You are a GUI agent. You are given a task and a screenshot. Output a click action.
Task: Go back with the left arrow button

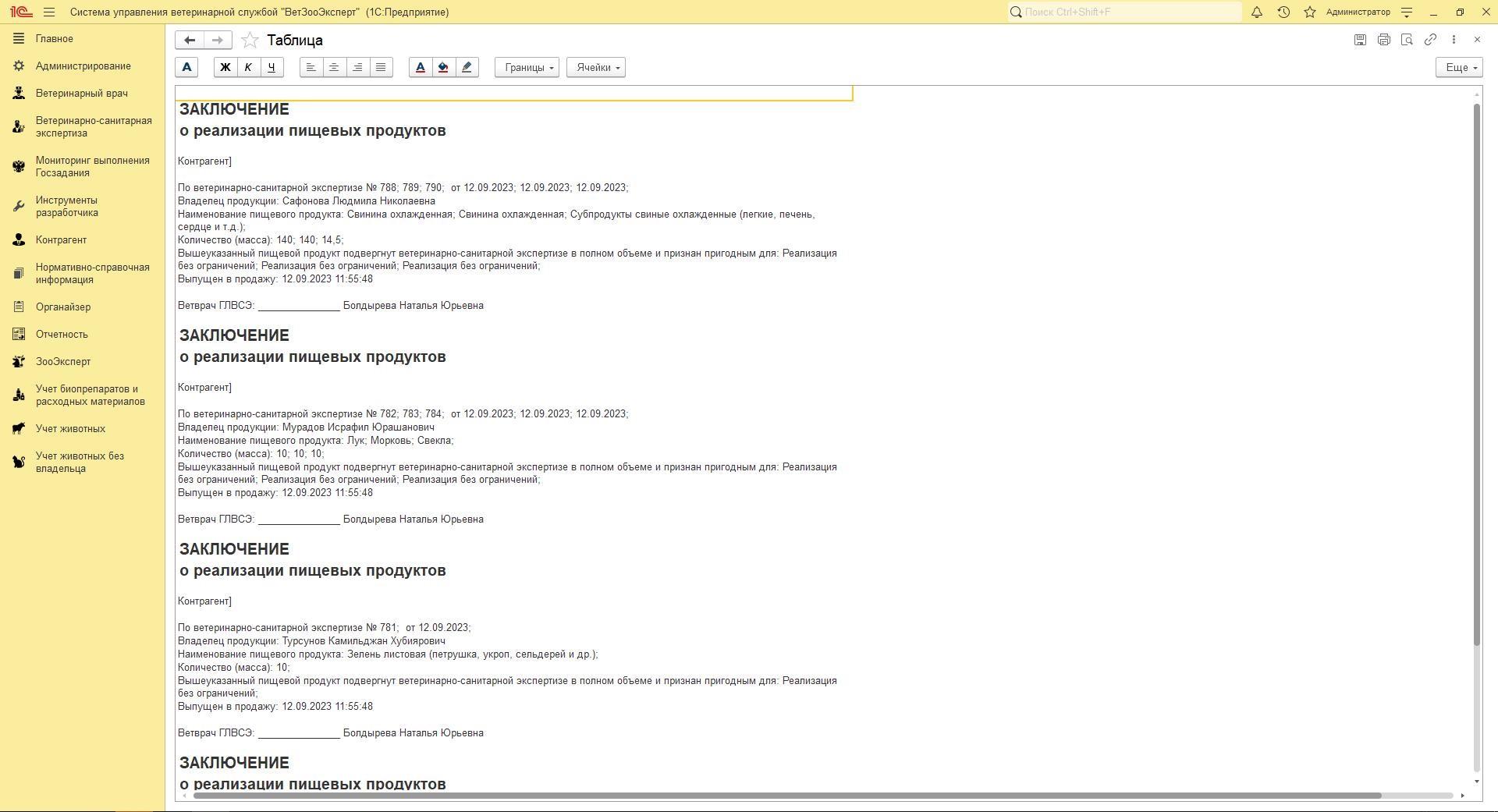tap(190, 40)
